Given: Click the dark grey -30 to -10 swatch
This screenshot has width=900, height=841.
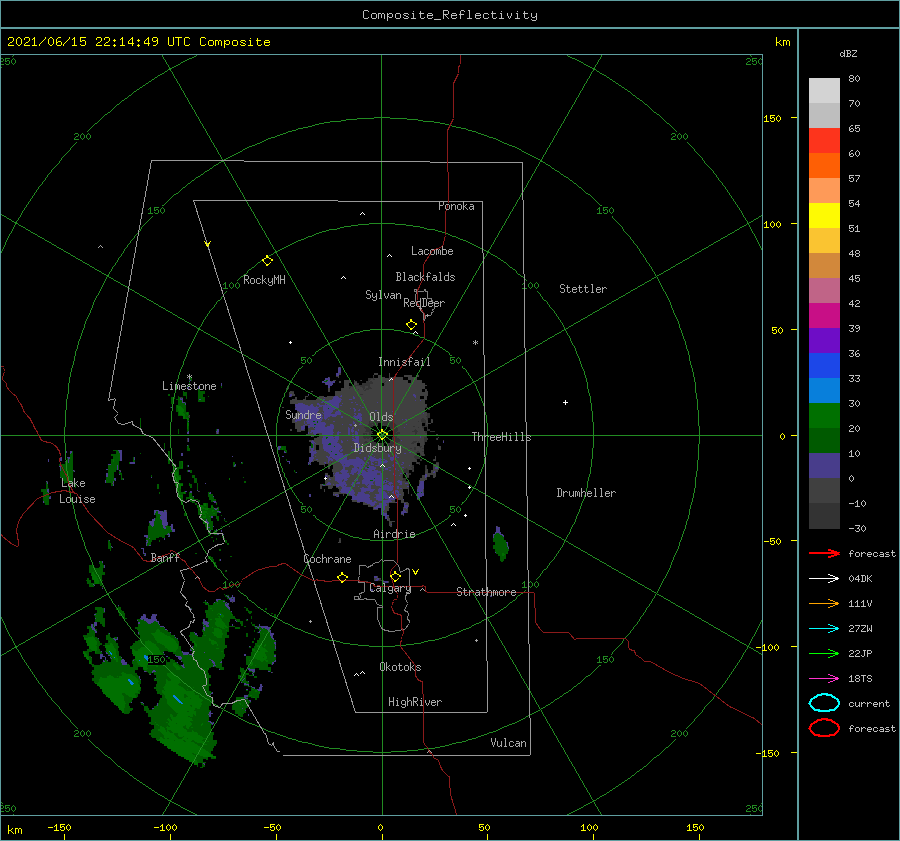Looking at the screenshot, I should click(x=824, y=516).
